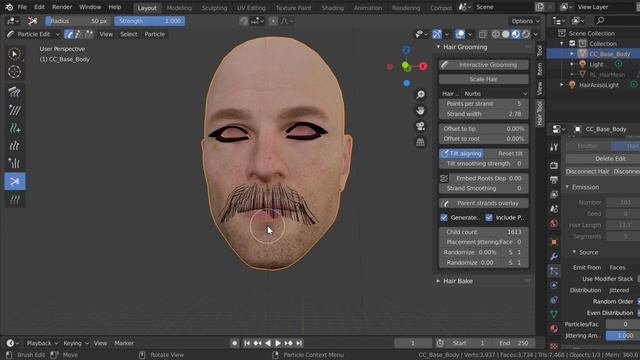Toggle the auto keying record button

point(234,343)
